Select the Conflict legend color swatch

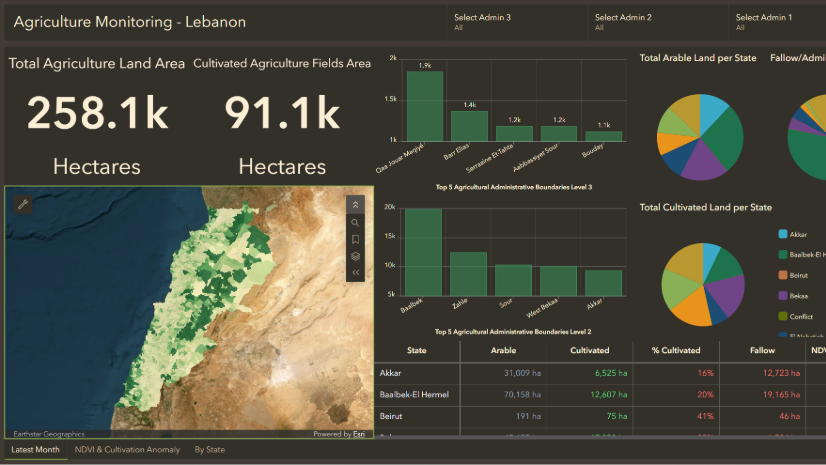pos(783,316)
